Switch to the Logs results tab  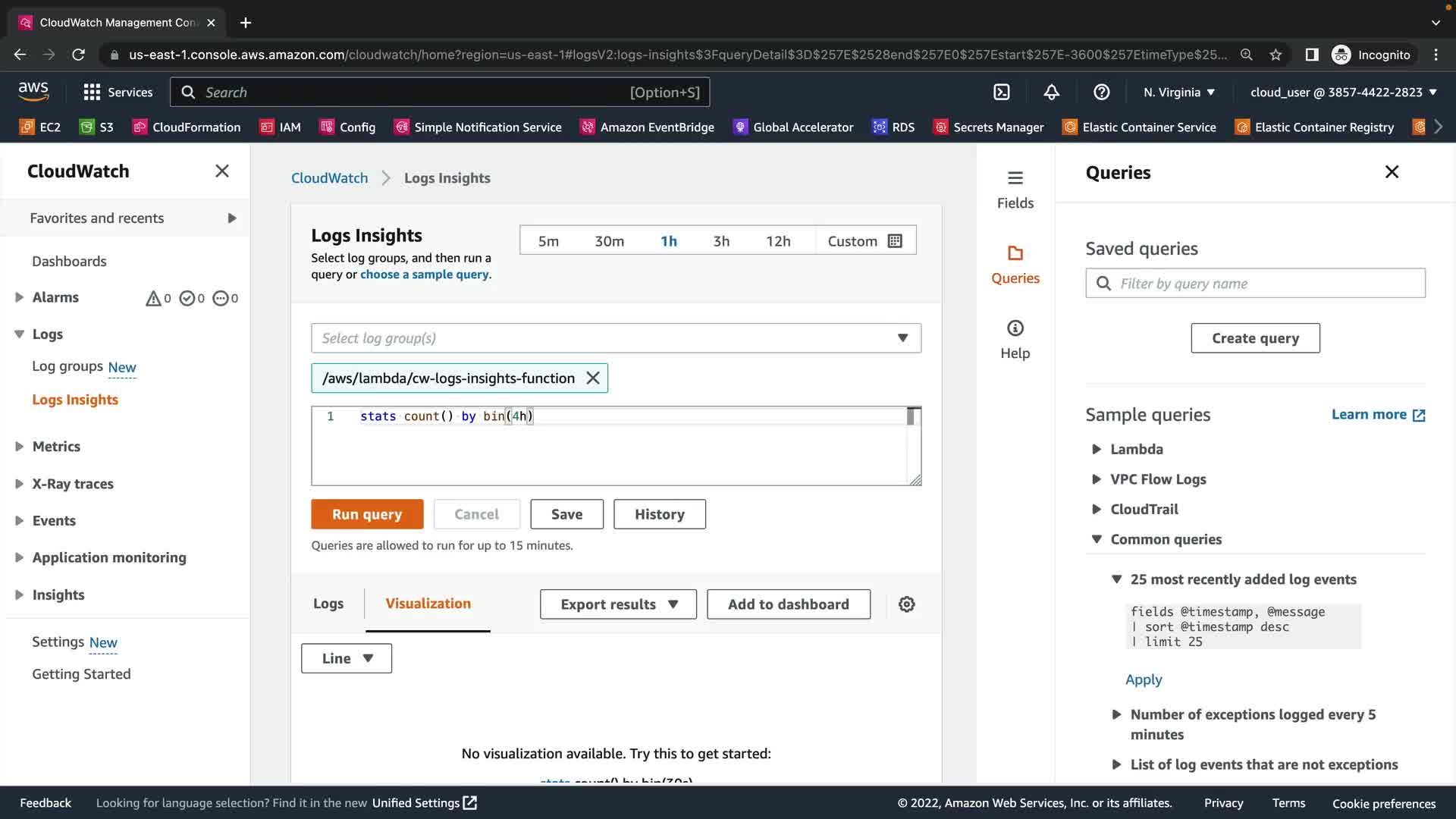pyautogui.click(x=328, y=604)
